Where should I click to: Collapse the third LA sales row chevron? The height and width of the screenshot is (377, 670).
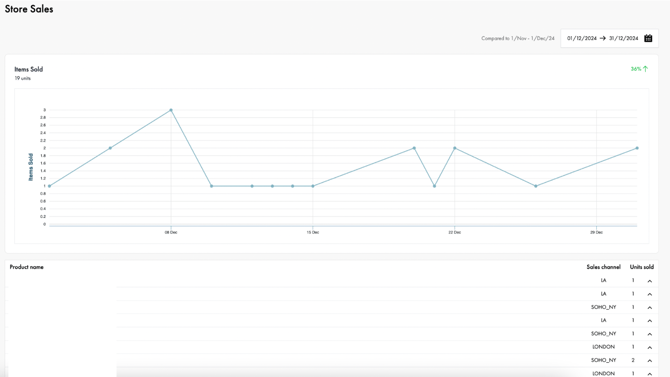[x=649, y=321]
